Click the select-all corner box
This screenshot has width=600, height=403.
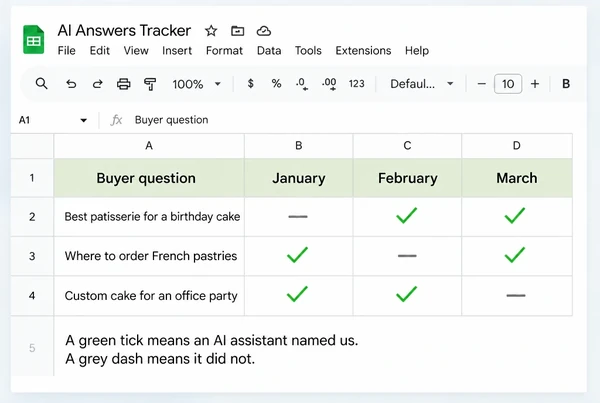tap(32, 146)
